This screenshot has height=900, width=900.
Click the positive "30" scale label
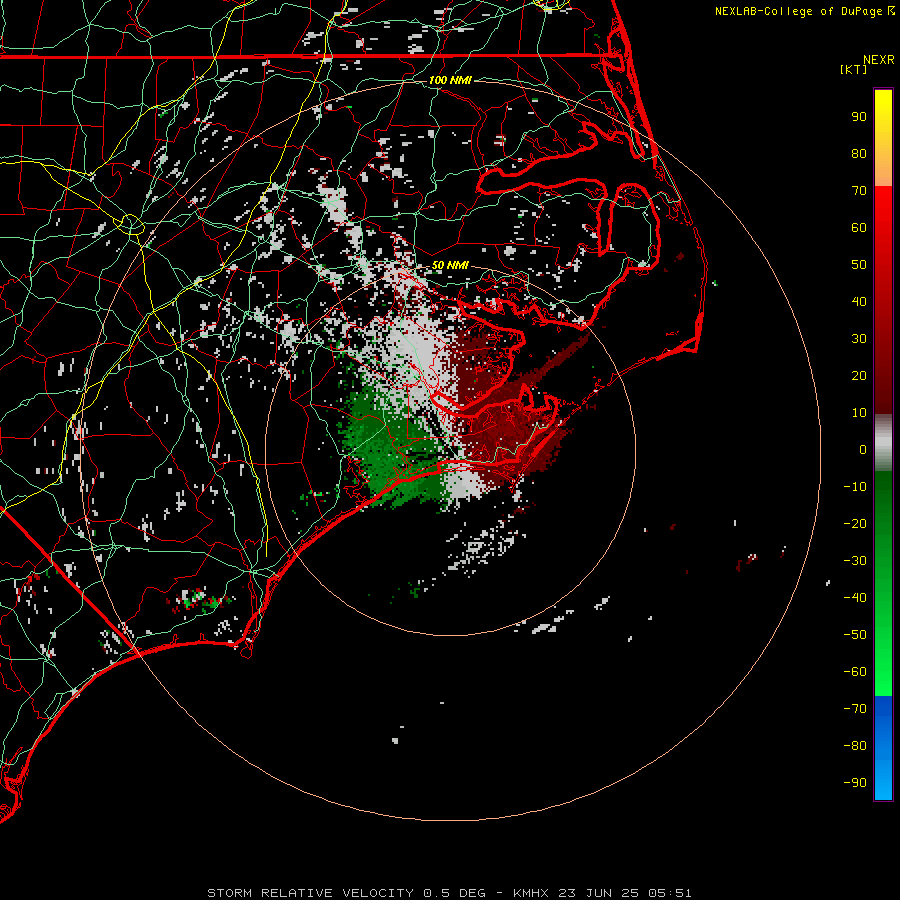point(859,339)
